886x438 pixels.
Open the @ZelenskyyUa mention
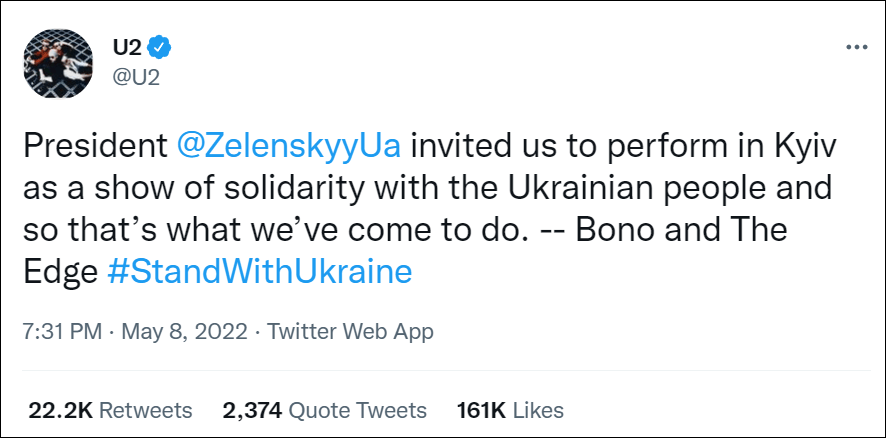tap(289, 145)
